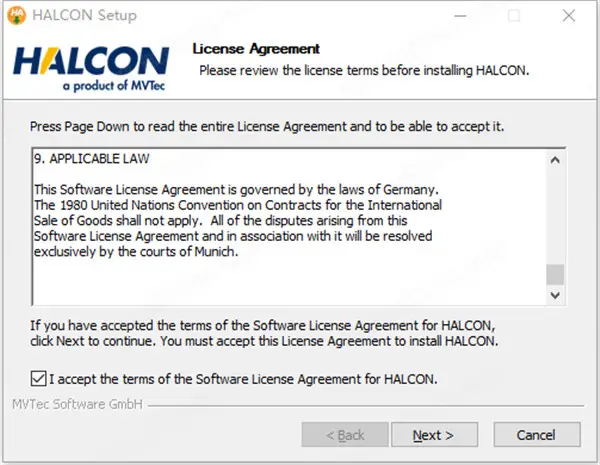Click the 'I accept the terms' label text
This screenshot has height=465, width=600.
click(x=243, y=379)
